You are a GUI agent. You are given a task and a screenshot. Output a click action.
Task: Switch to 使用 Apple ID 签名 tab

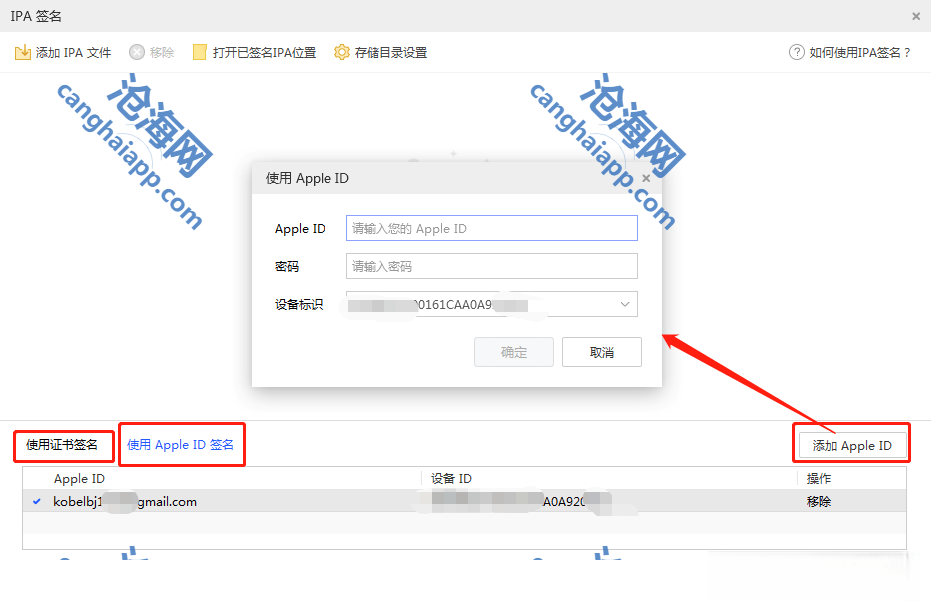[181, 445]
